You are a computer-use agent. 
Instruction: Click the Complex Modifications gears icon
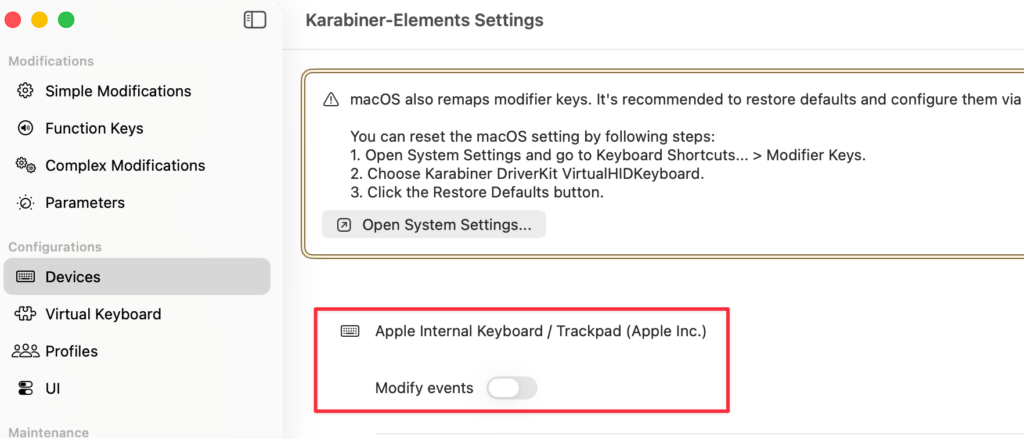(26, 165)
